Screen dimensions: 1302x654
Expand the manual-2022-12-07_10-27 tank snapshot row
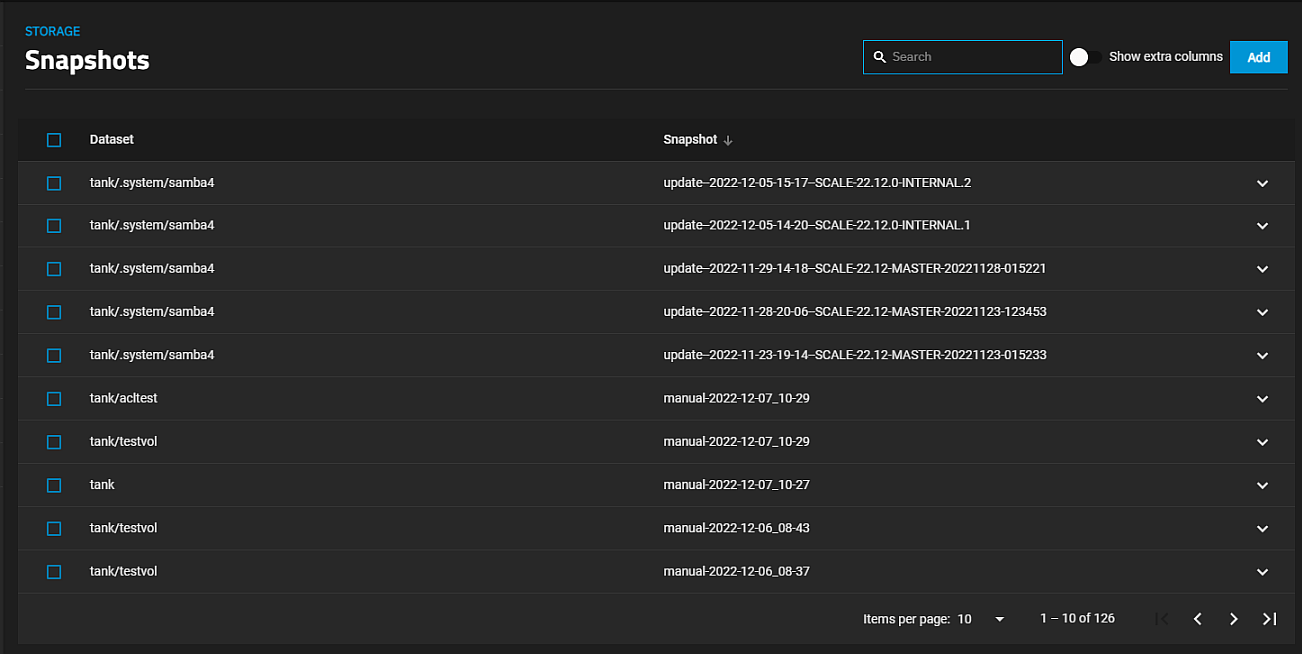(x=1262, y=485)
